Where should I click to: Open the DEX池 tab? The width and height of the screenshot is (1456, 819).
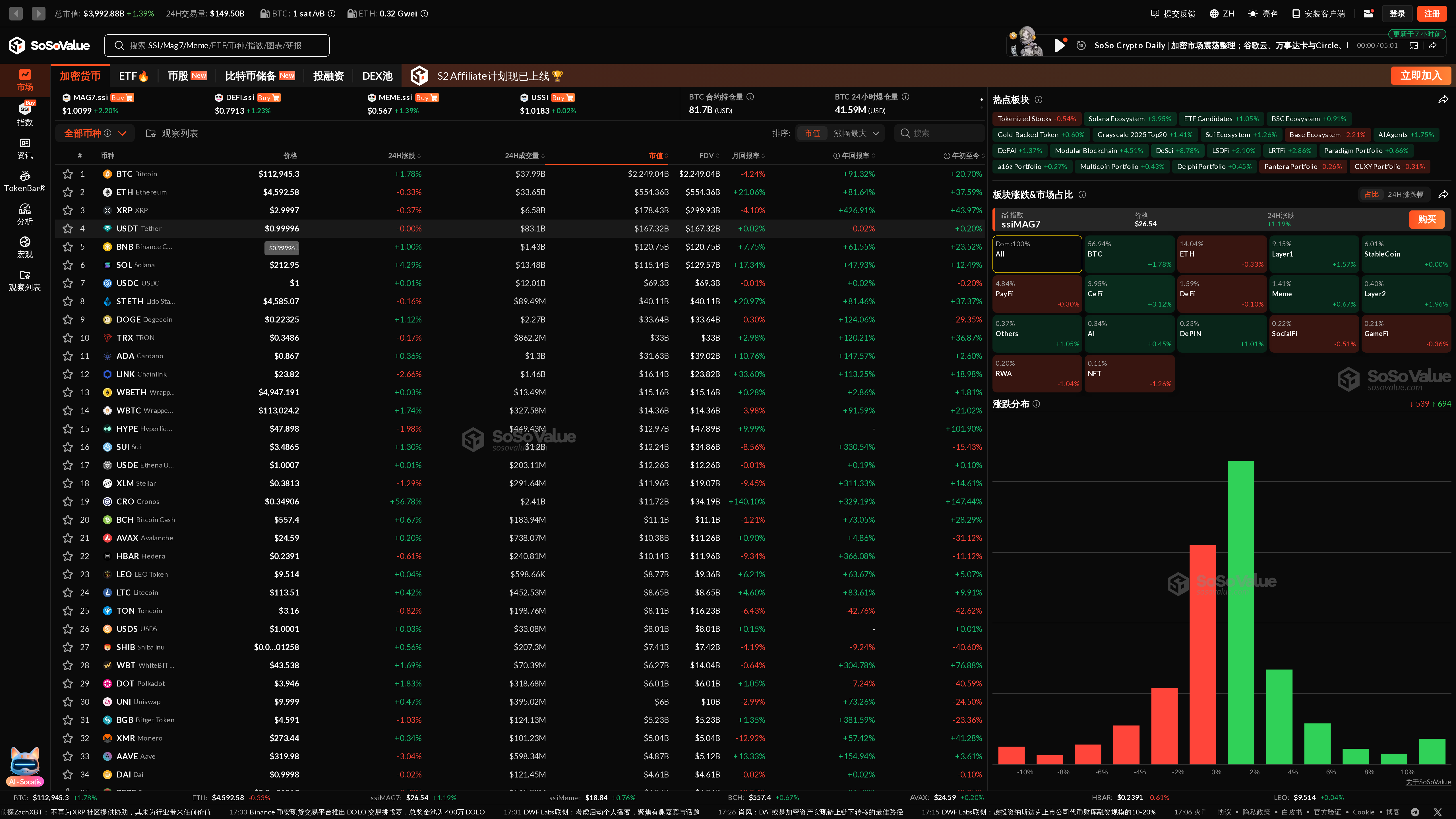(377, 76)
